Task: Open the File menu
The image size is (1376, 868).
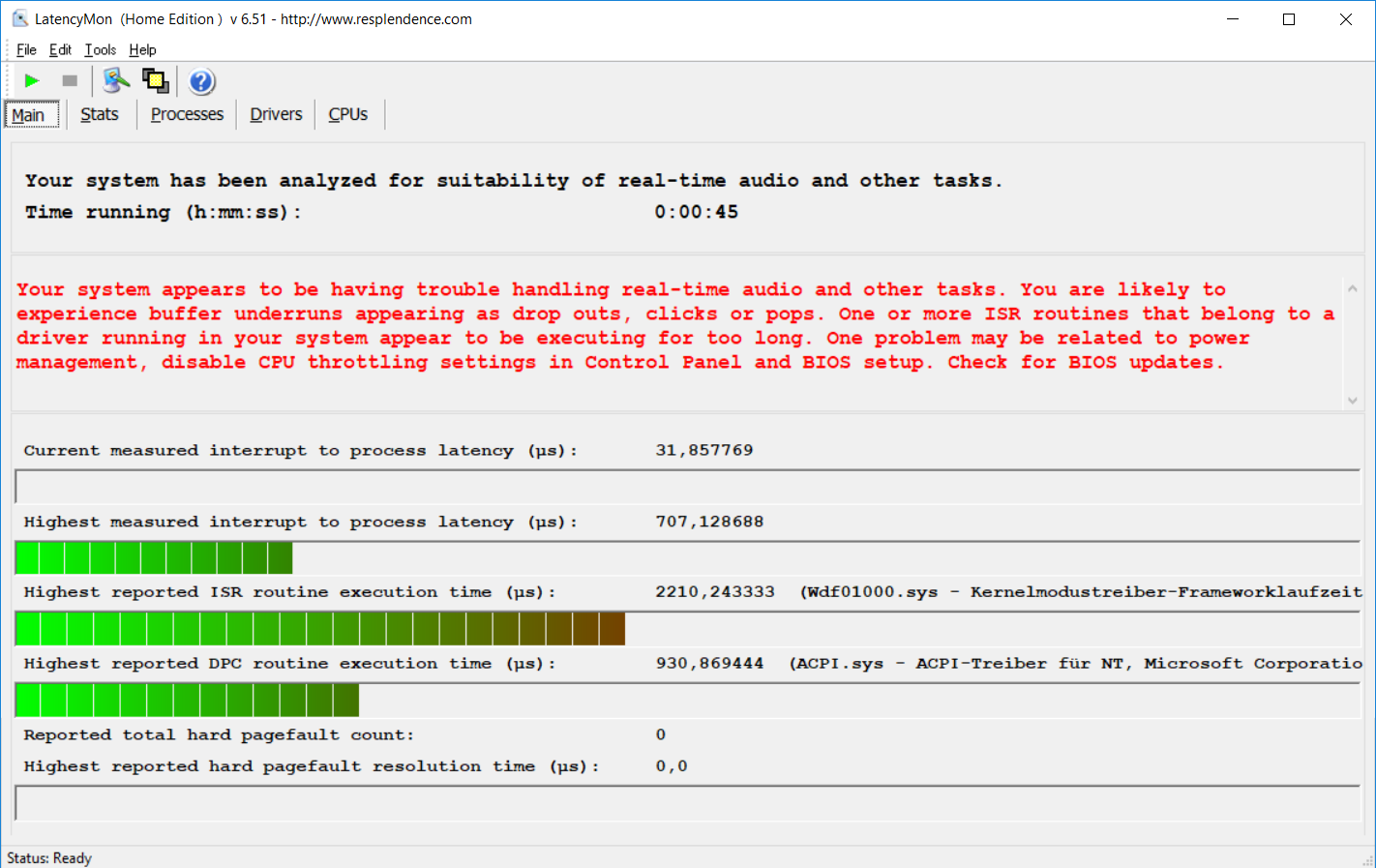Action: [x=26, y=50]
